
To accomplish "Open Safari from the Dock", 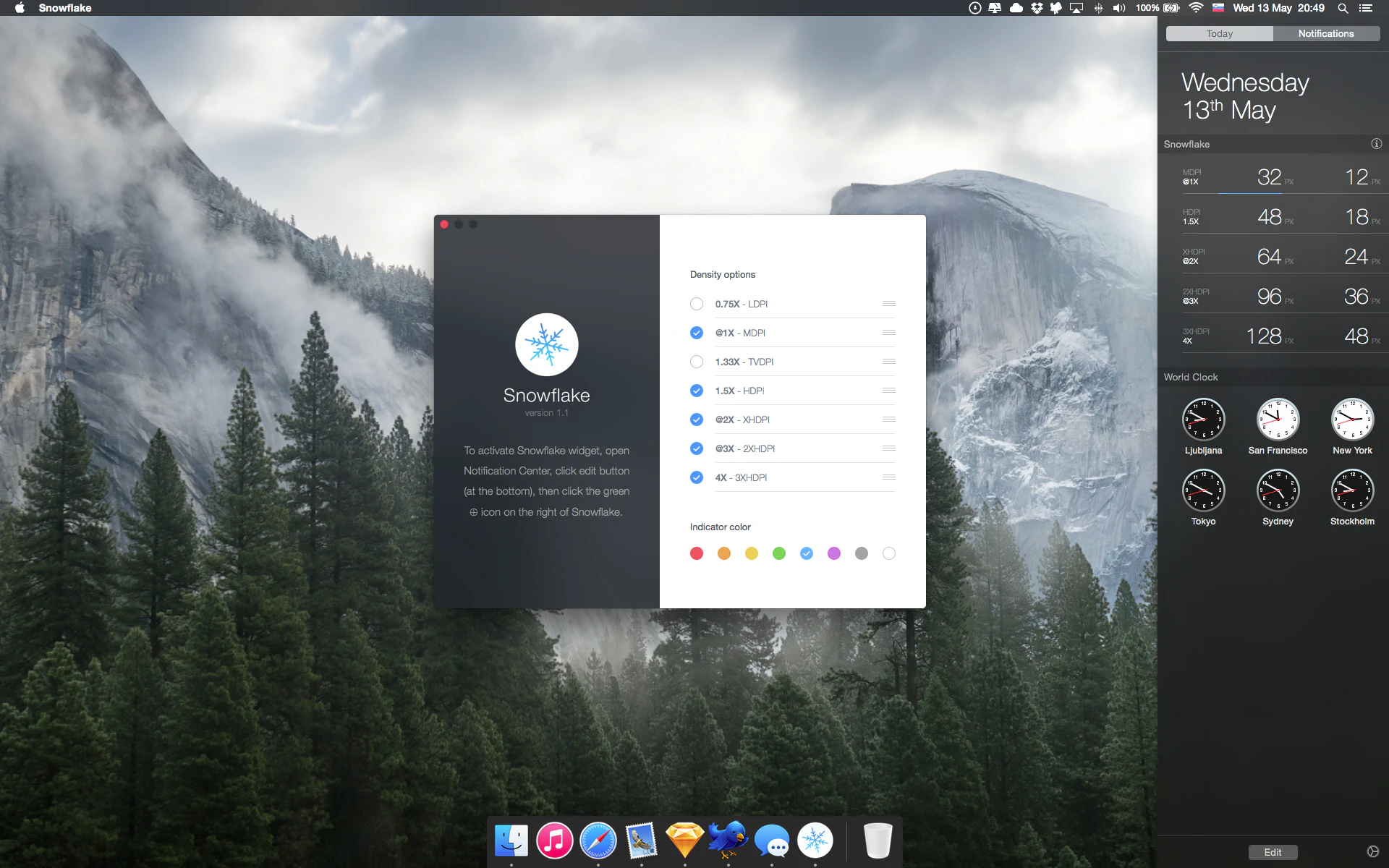I will point(598,841).
